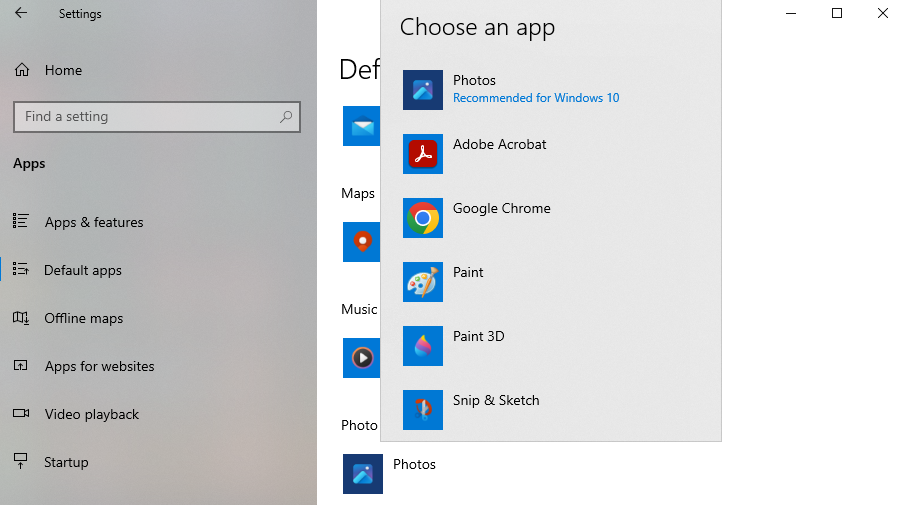Viewport: 902px width, 505px height.
Task: Select Default apps in sidebar
Action: pos(82,270)
